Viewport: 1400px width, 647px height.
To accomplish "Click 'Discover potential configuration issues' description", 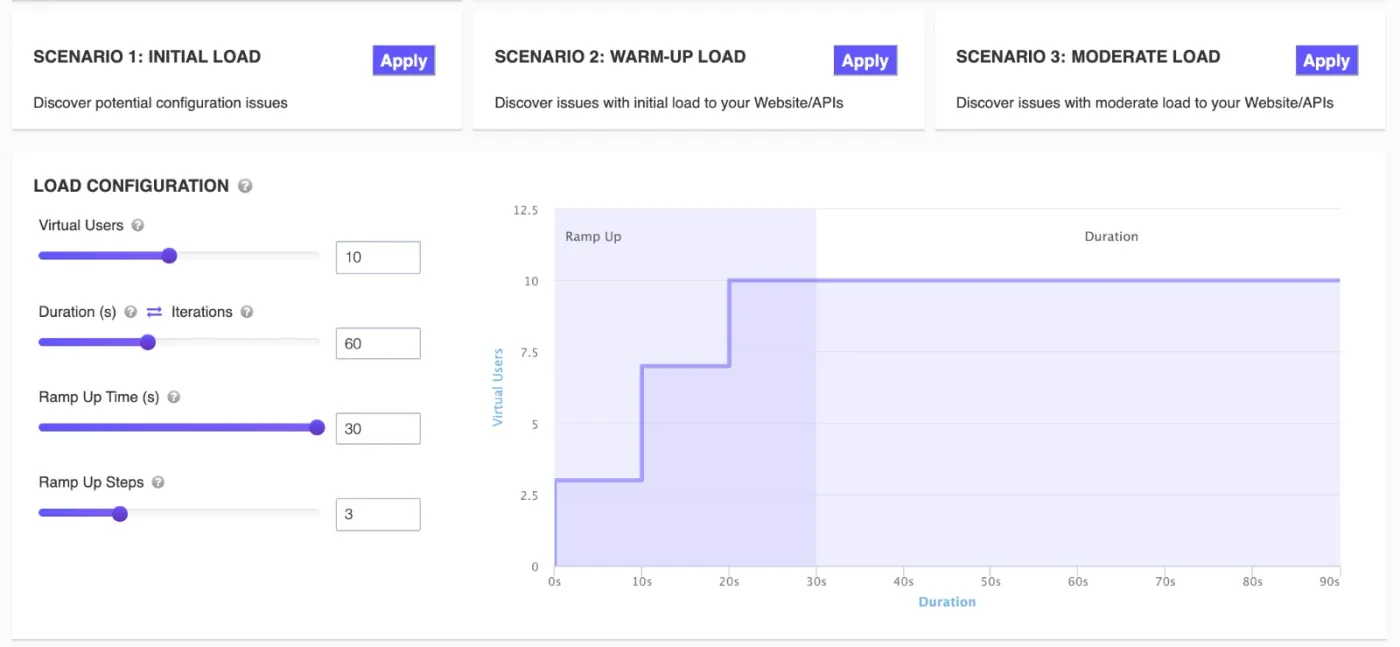I will coord(160,102).
